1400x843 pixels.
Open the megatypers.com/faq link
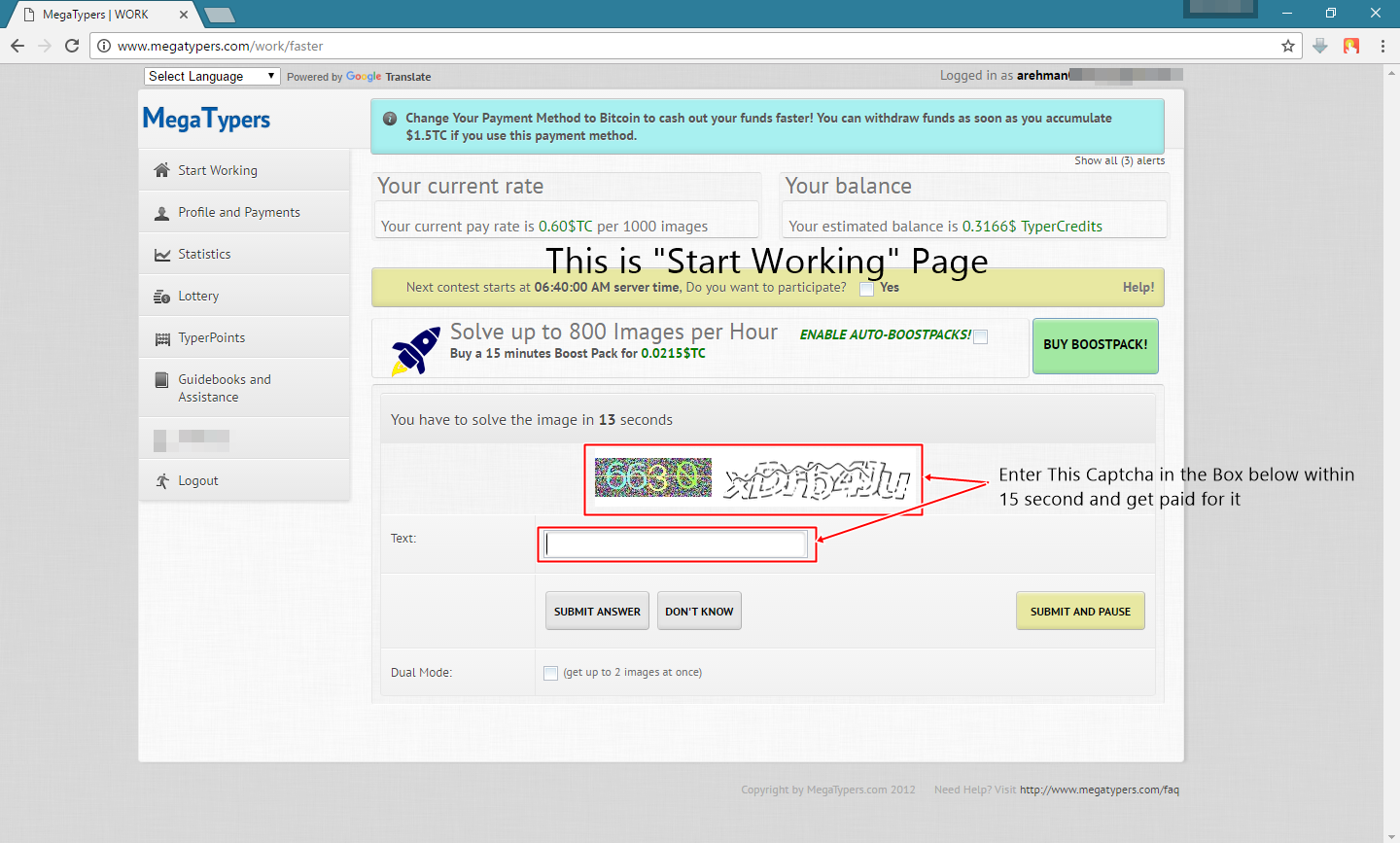[x=1100, y=790]
